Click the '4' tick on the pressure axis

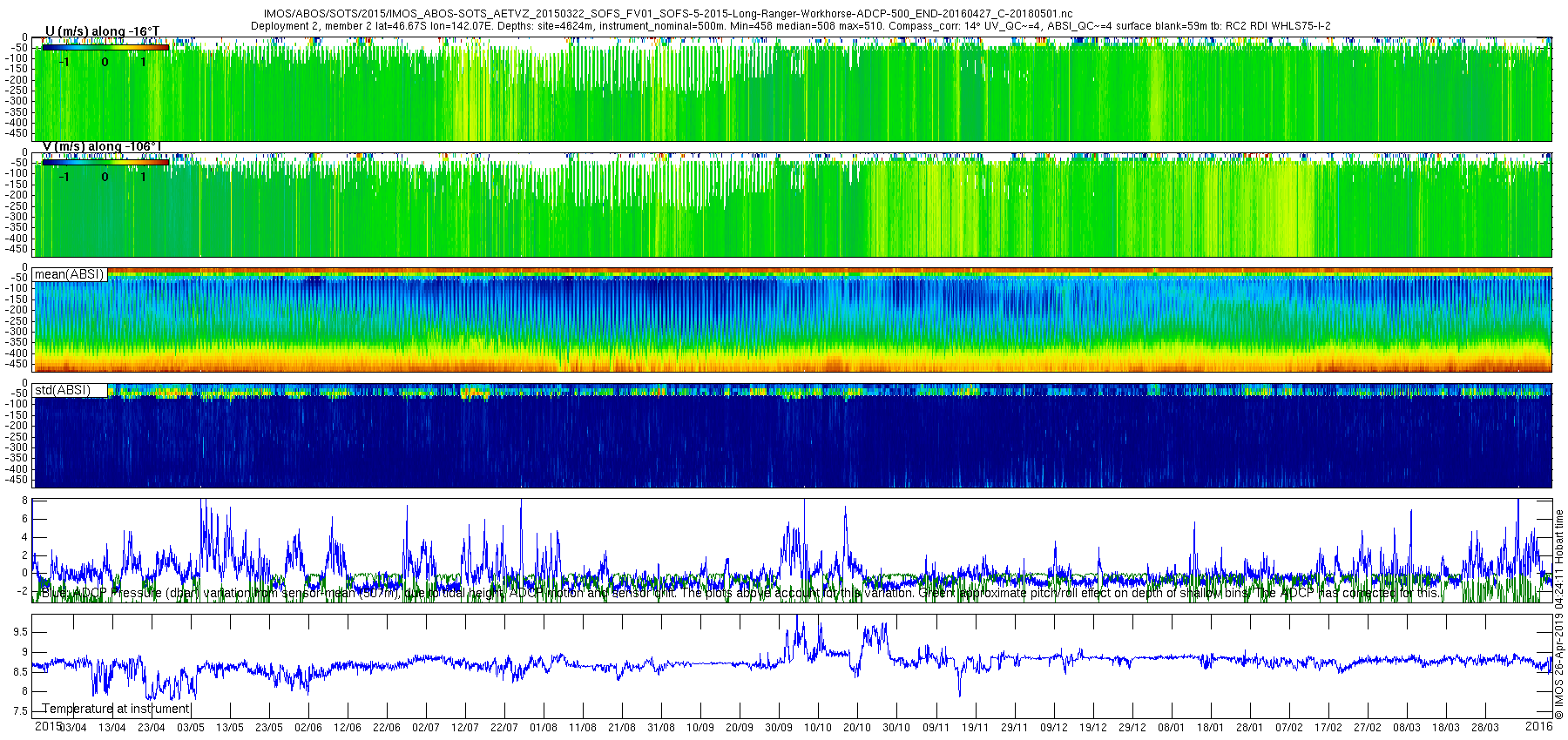(24, 537)
